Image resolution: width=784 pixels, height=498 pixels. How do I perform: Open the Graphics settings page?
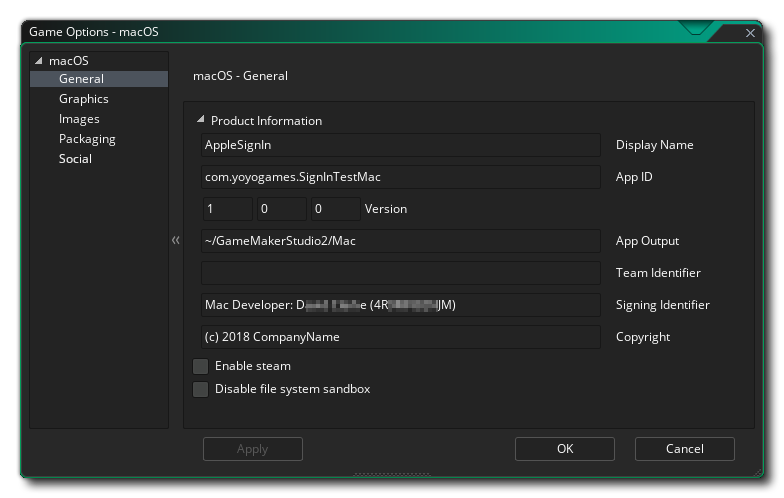pos(84,99)
